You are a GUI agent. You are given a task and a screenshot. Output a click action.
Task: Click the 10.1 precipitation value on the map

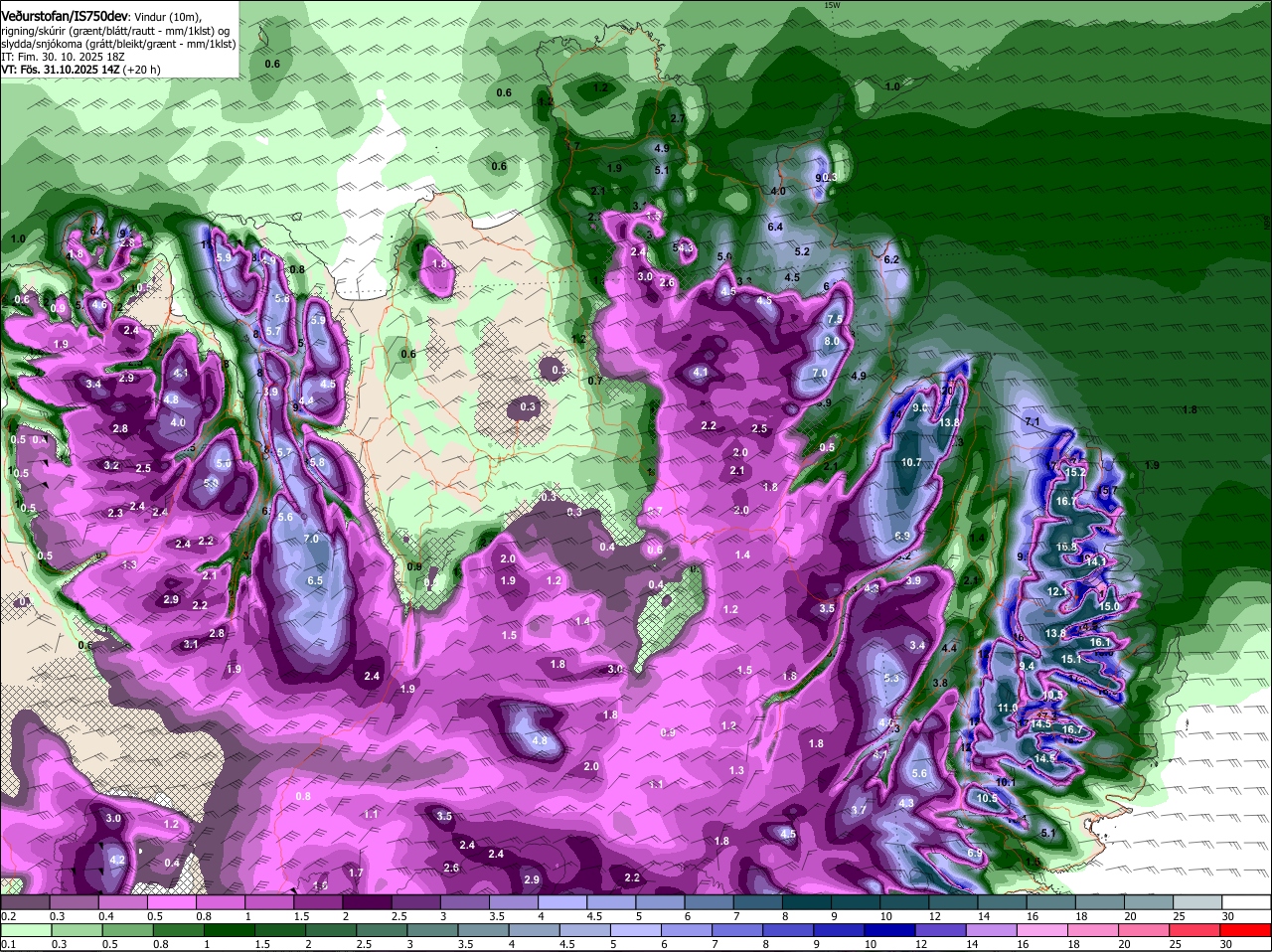tap(1006, 782)
